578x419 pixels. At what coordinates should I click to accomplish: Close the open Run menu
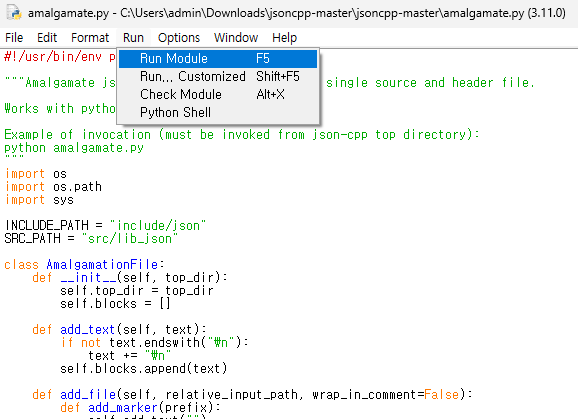[x=133, y=38]
